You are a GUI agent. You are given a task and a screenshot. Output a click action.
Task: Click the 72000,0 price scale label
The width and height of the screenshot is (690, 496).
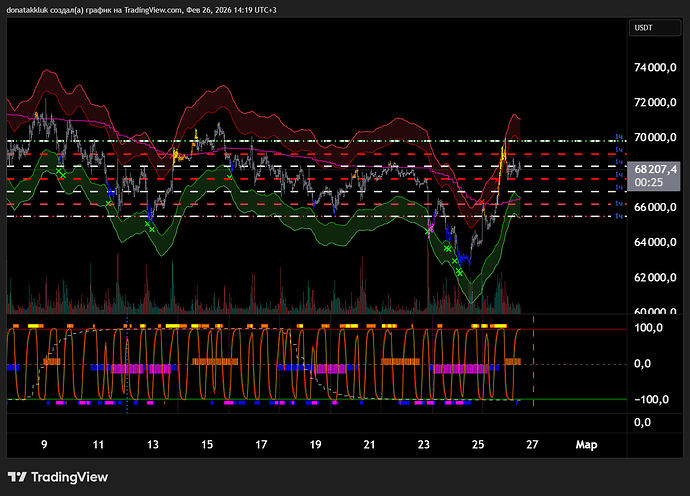pos(655,103)
